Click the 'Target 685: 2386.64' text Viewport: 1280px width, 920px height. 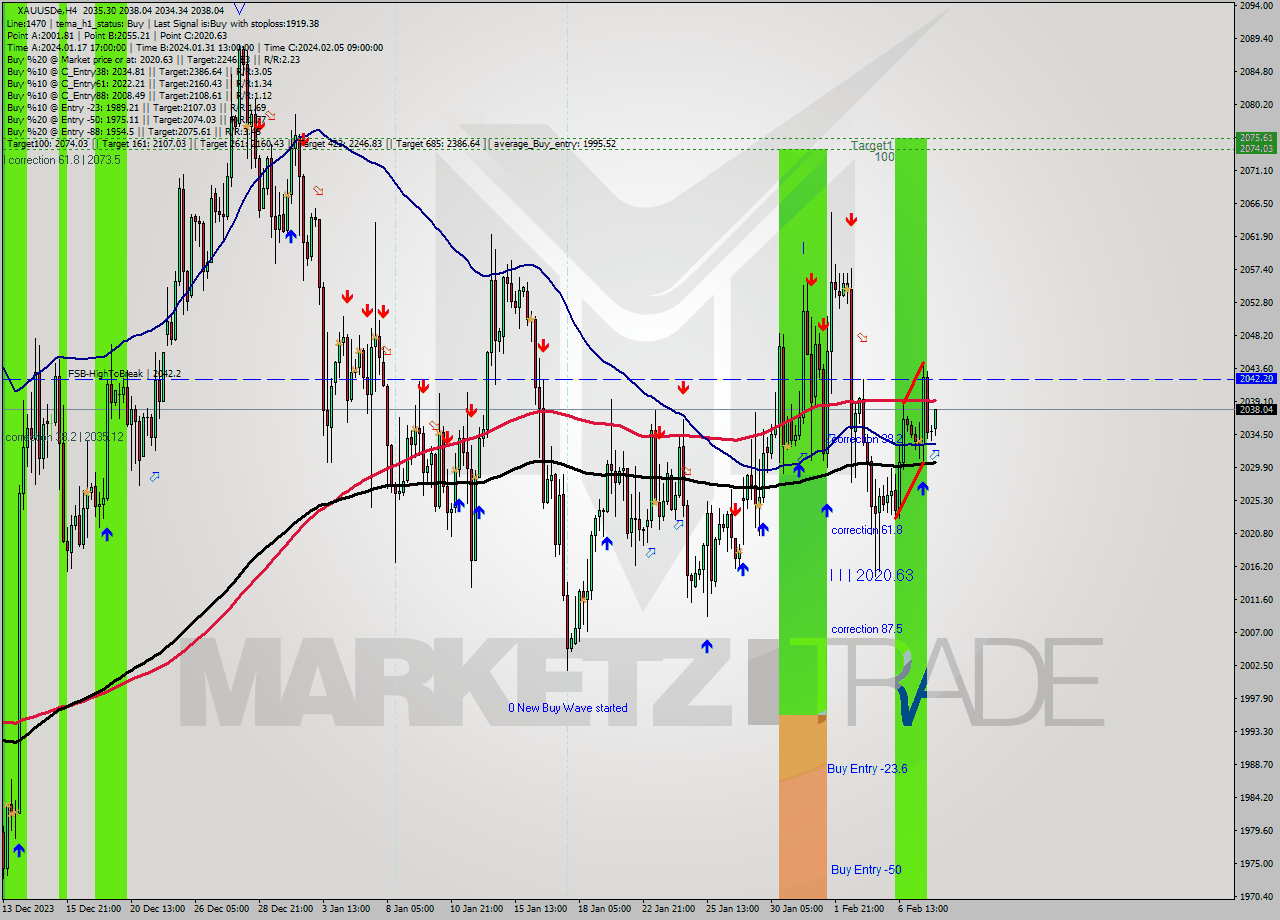coord(438,144)
